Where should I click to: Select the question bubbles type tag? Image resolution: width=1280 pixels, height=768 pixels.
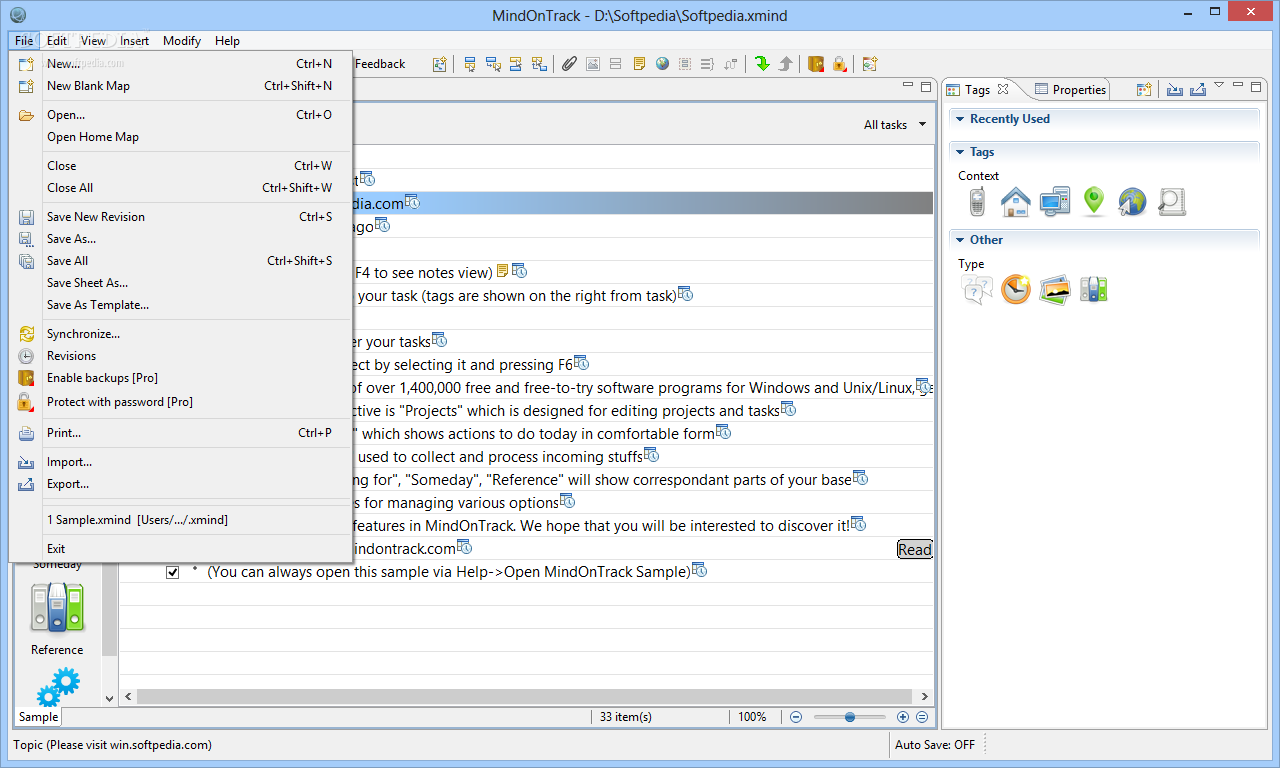[x=977, y=290]
